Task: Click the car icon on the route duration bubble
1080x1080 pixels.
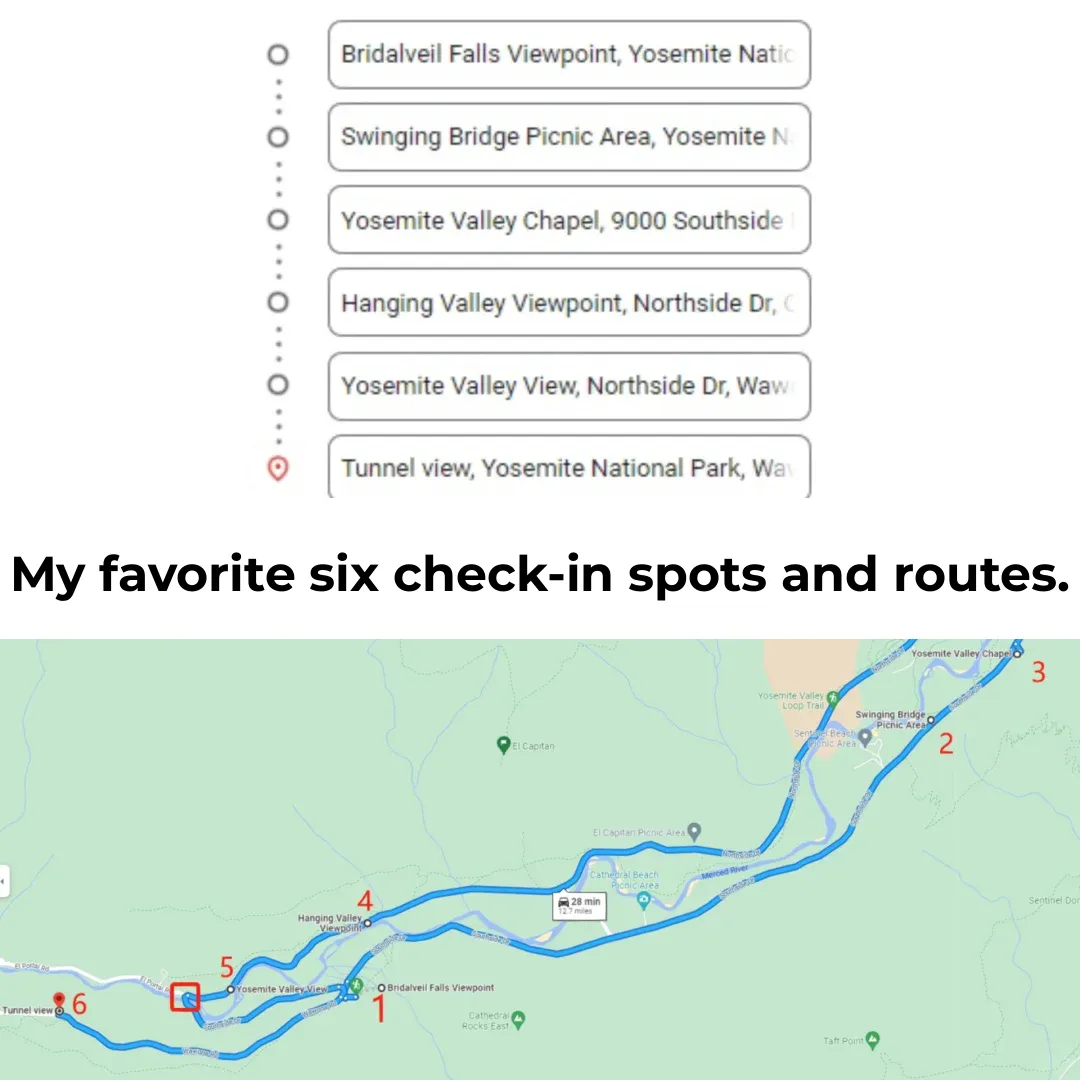Action: [563, 903]
